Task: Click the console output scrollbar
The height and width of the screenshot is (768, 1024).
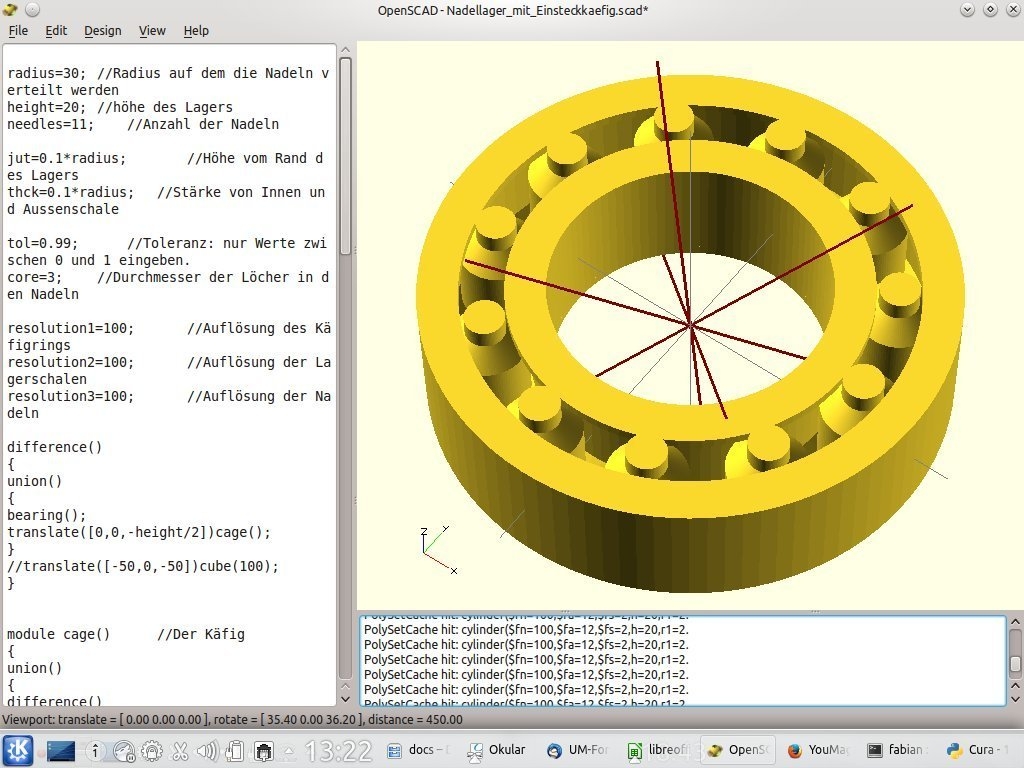Action: tap(1015, 662)
